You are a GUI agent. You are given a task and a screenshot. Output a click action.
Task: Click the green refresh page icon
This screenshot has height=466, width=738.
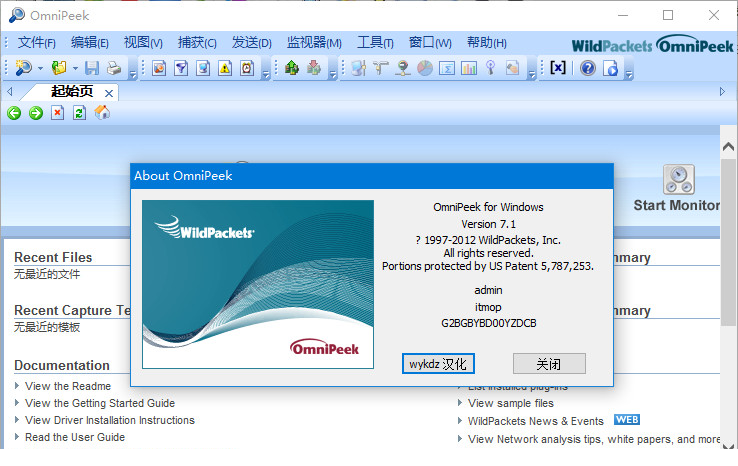coord(79,113)
